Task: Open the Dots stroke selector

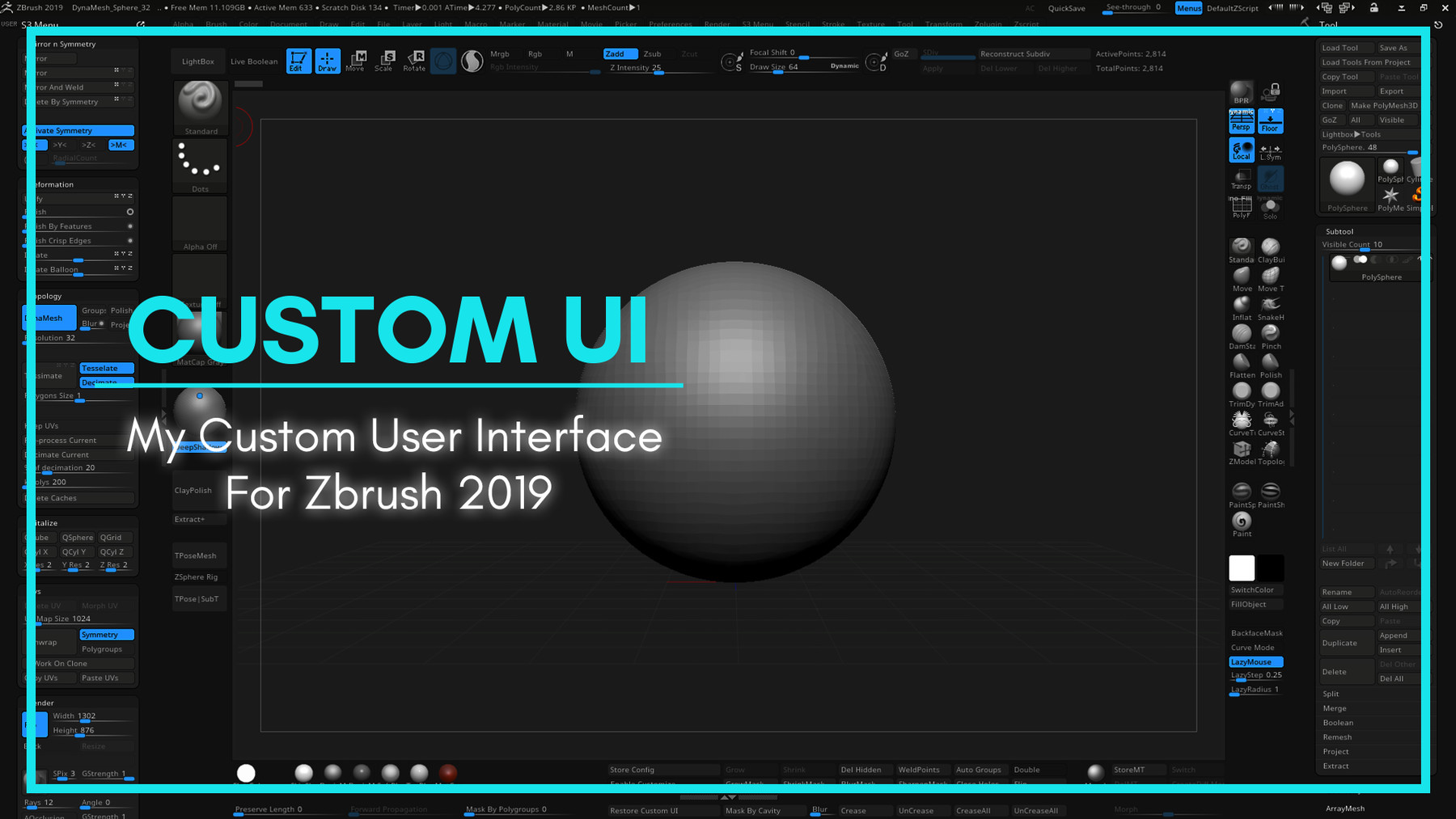Action: 201,166
